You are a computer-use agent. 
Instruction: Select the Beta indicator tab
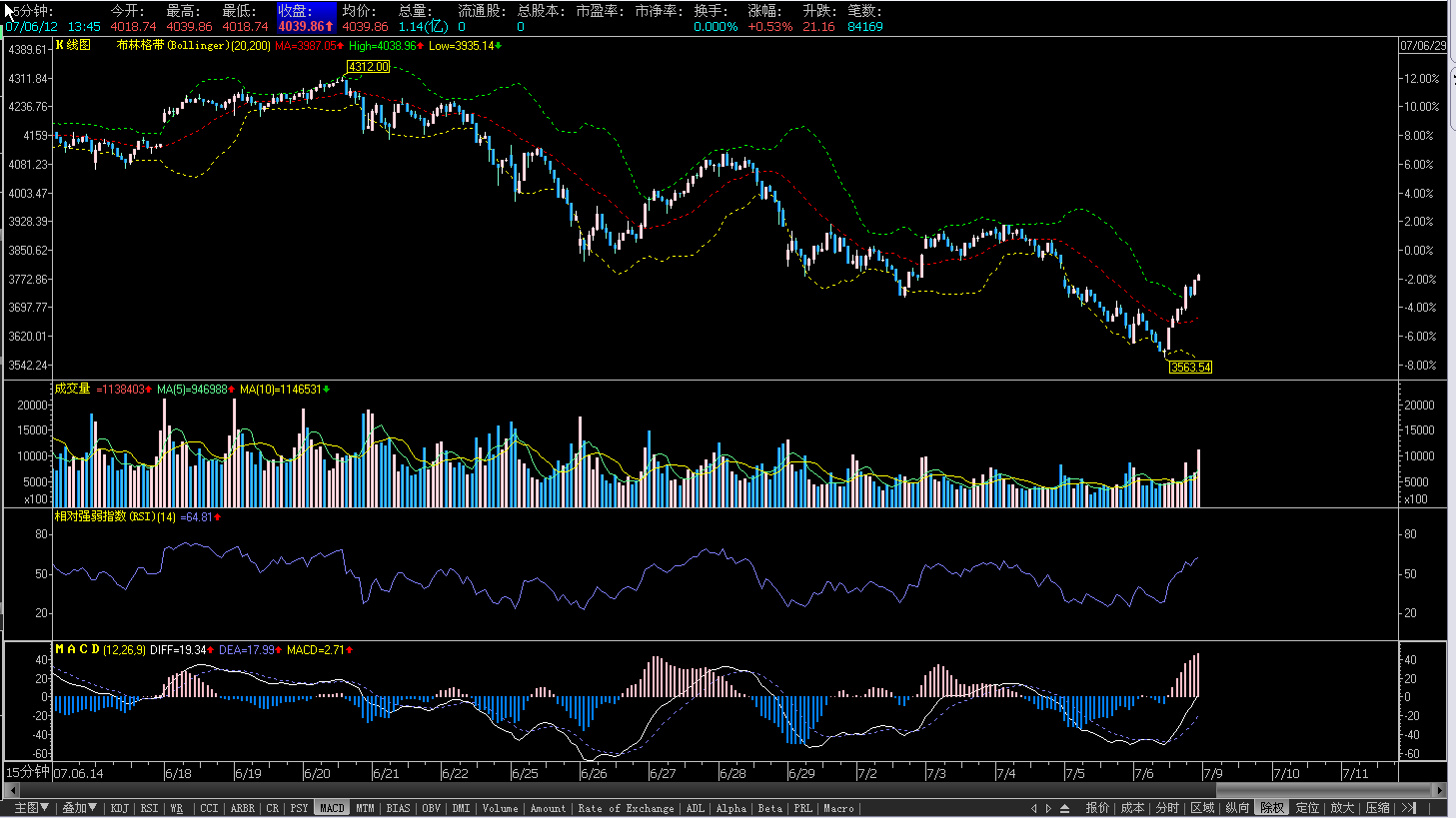click(770, 808)
